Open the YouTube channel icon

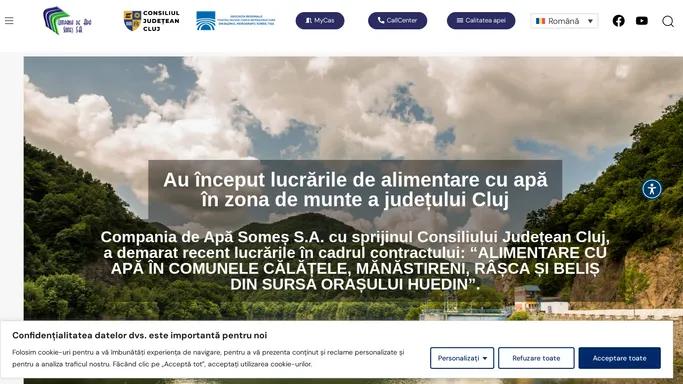click(642, 20)
